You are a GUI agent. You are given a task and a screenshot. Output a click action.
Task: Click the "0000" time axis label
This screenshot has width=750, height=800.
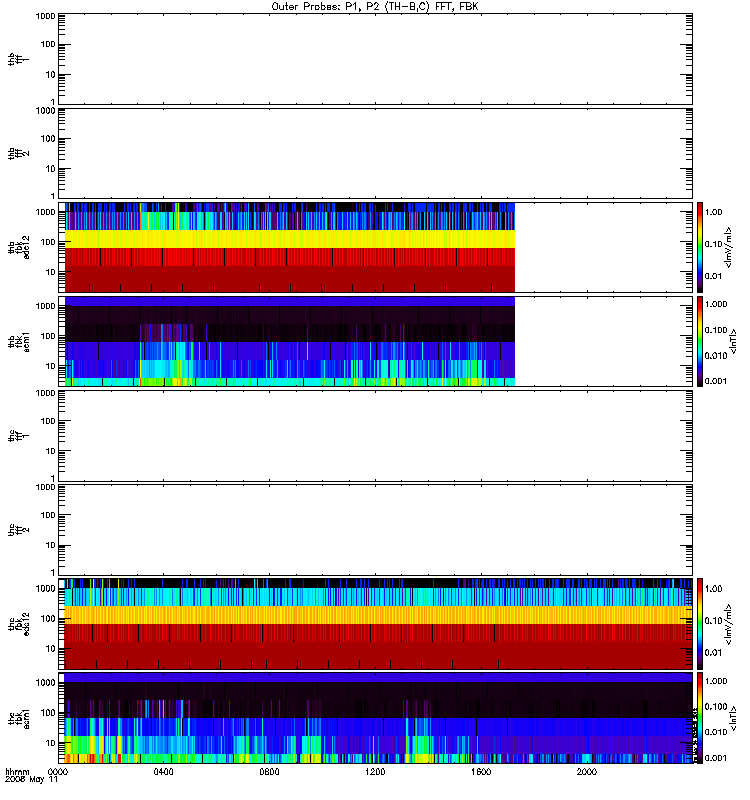click(x=58, y=771)
